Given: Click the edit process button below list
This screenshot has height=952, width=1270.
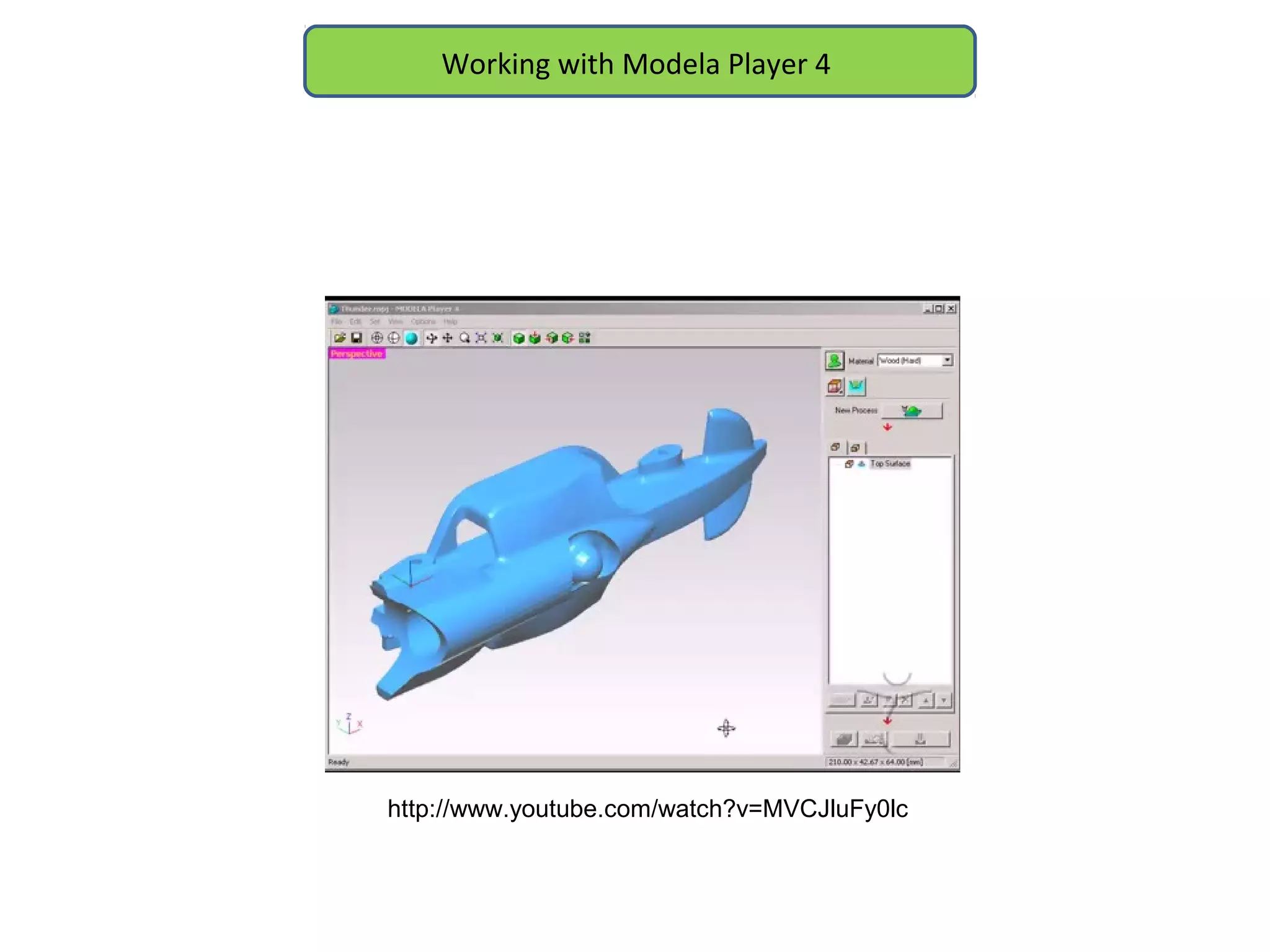Looking at the screenshot, I should click(x=869, y=701).
